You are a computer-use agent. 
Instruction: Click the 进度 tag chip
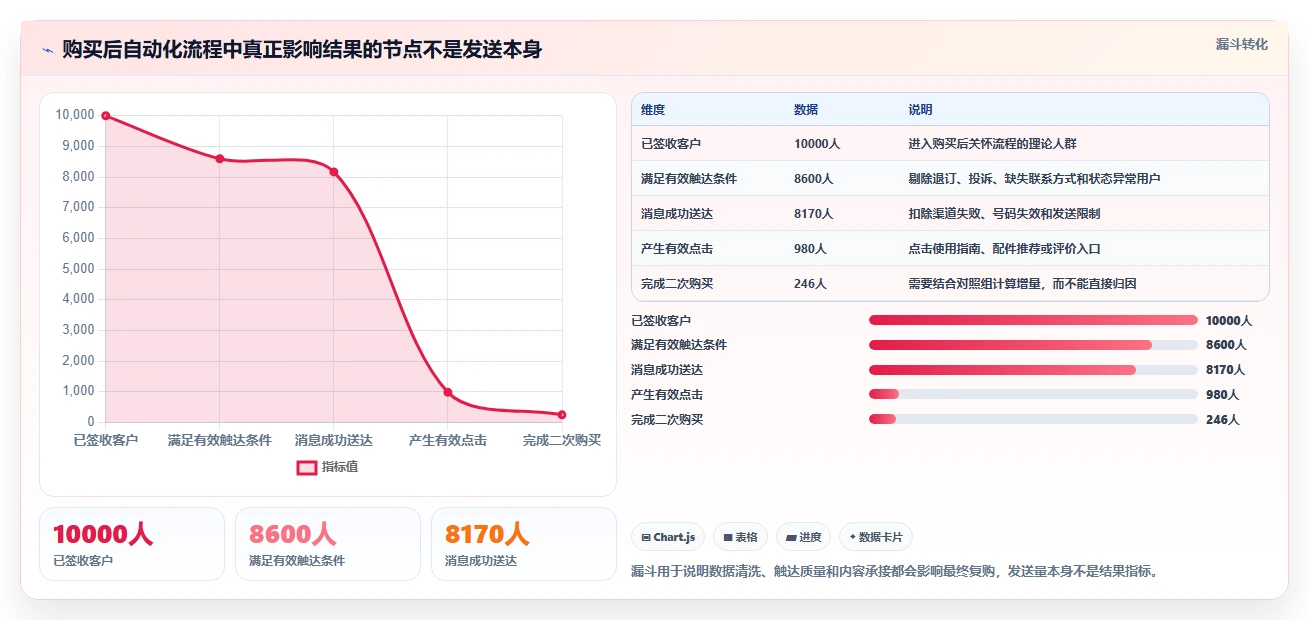tap(804, 537)
